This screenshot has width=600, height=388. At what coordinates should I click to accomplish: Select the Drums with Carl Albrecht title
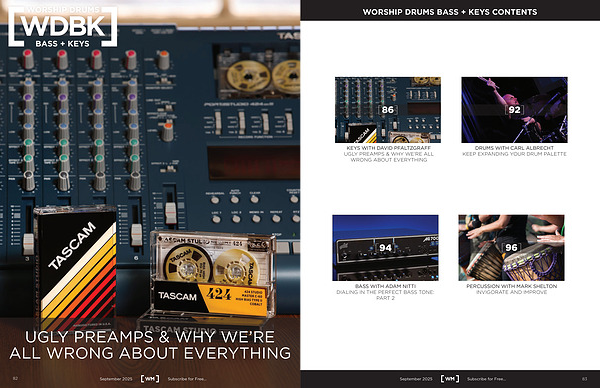click(x=514, y=148)
